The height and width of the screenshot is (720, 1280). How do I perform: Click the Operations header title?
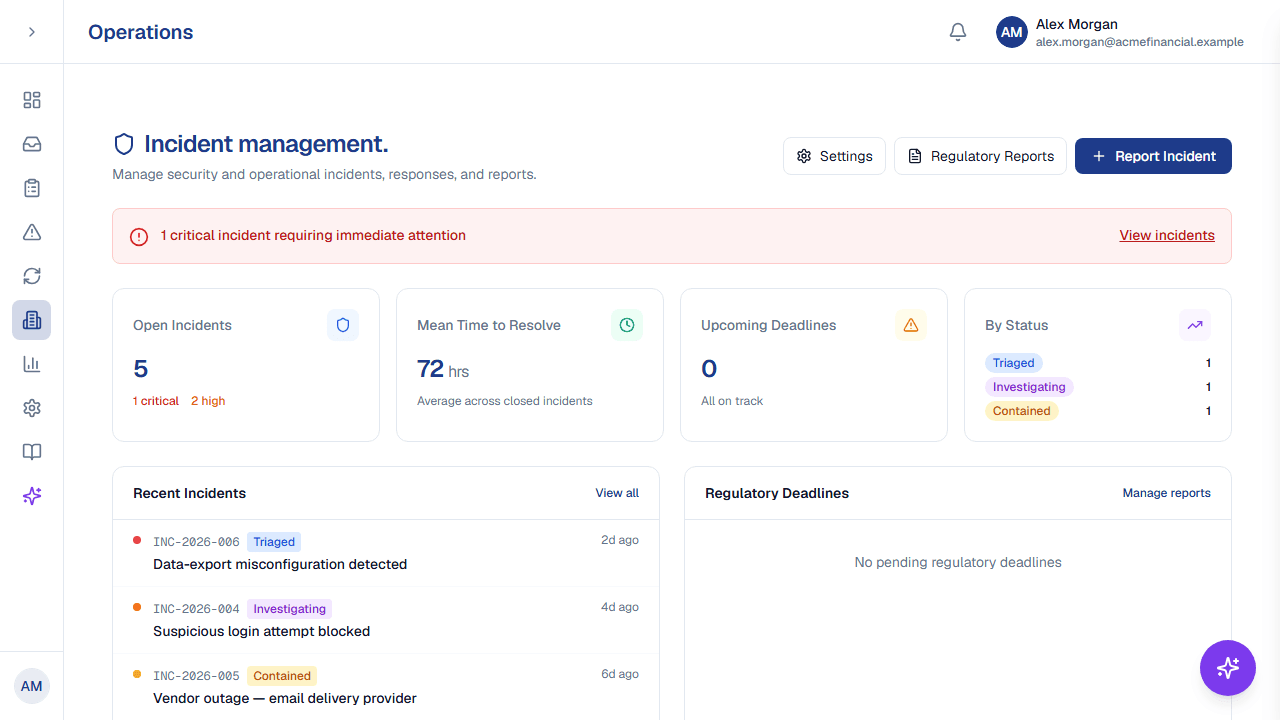coord(141,32)
